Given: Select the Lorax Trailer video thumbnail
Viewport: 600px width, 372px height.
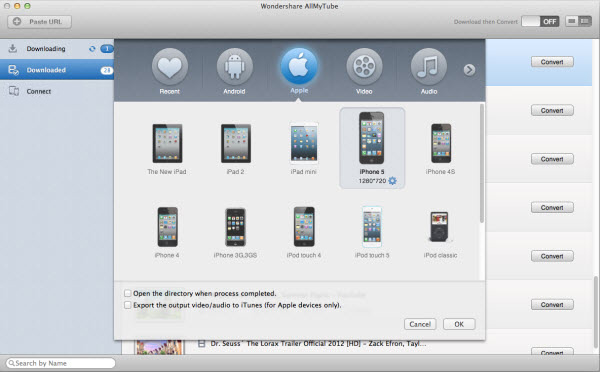Looking at the screenshot, I should [159, 347].
